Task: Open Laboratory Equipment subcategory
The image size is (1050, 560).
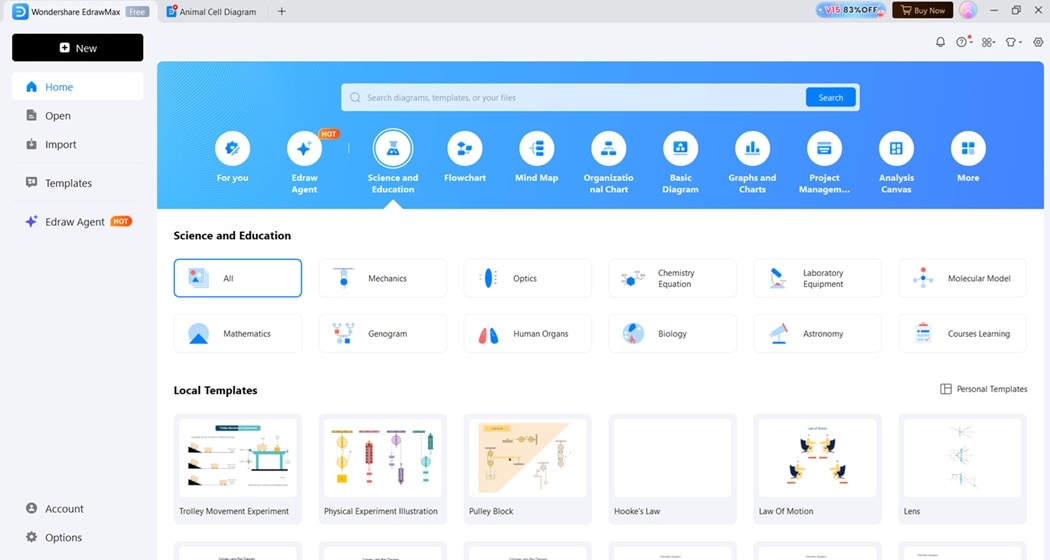Action: [818, 278]
